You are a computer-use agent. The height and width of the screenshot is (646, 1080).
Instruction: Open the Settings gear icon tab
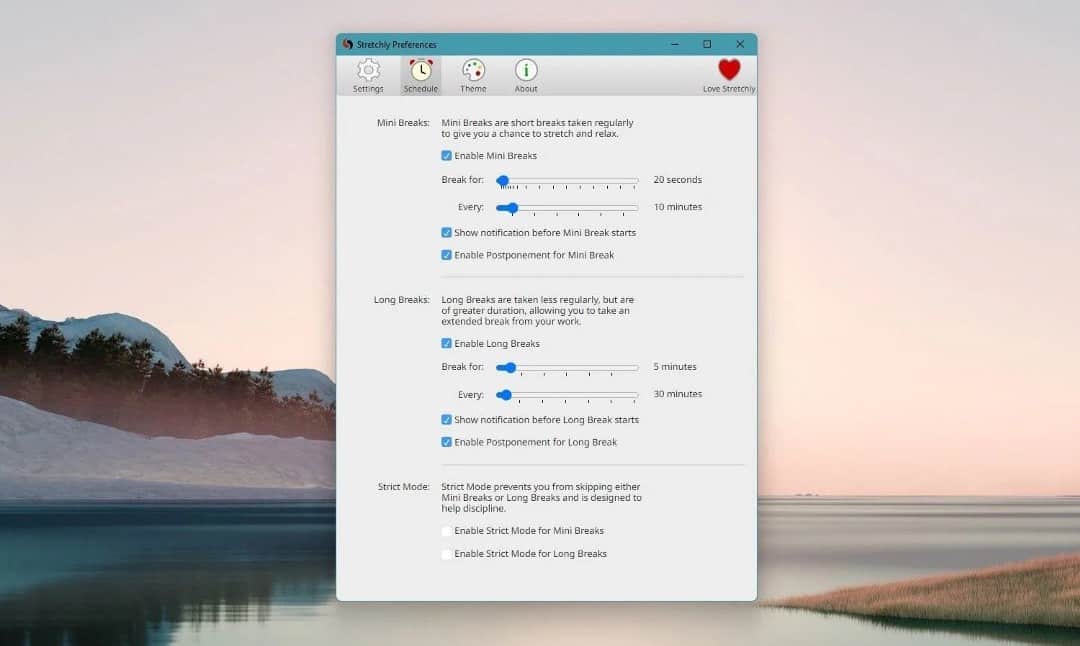tap(368, 71)
